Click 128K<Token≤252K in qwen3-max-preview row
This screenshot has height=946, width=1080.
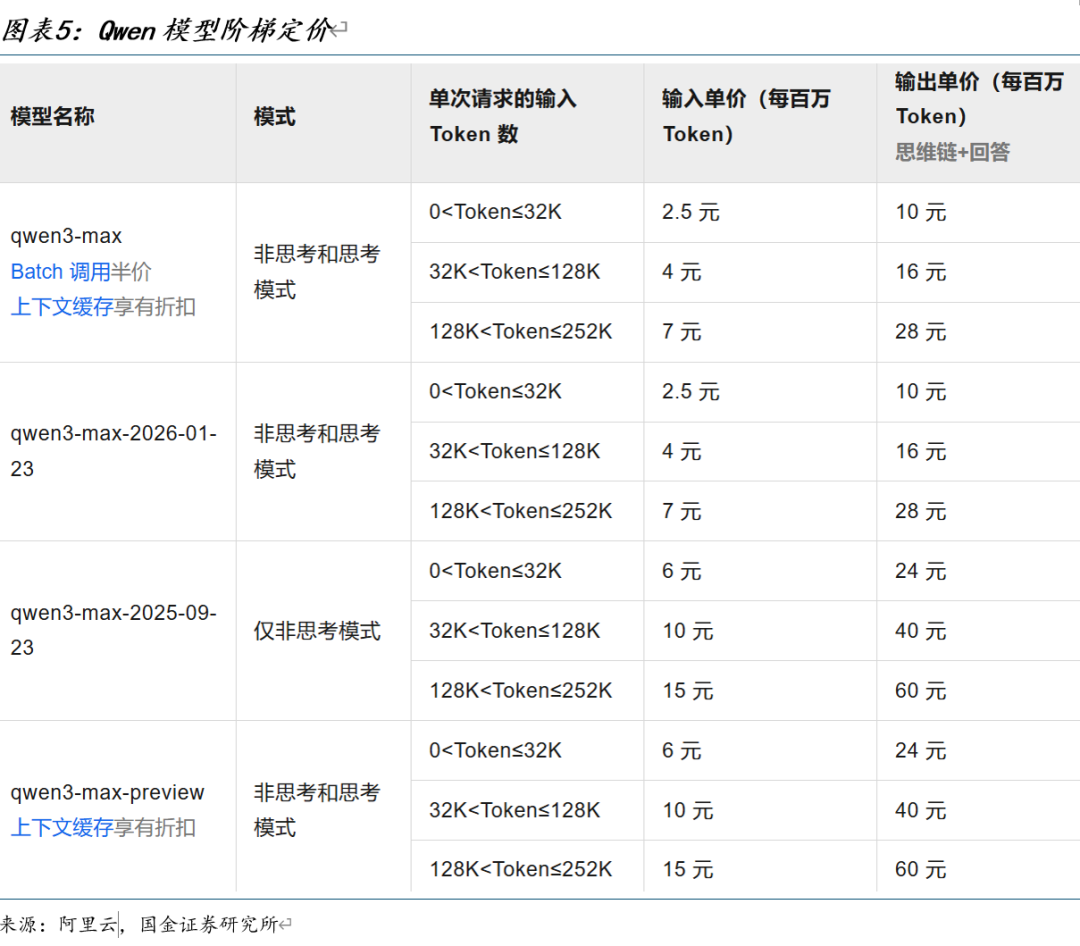tap(520, 870)
